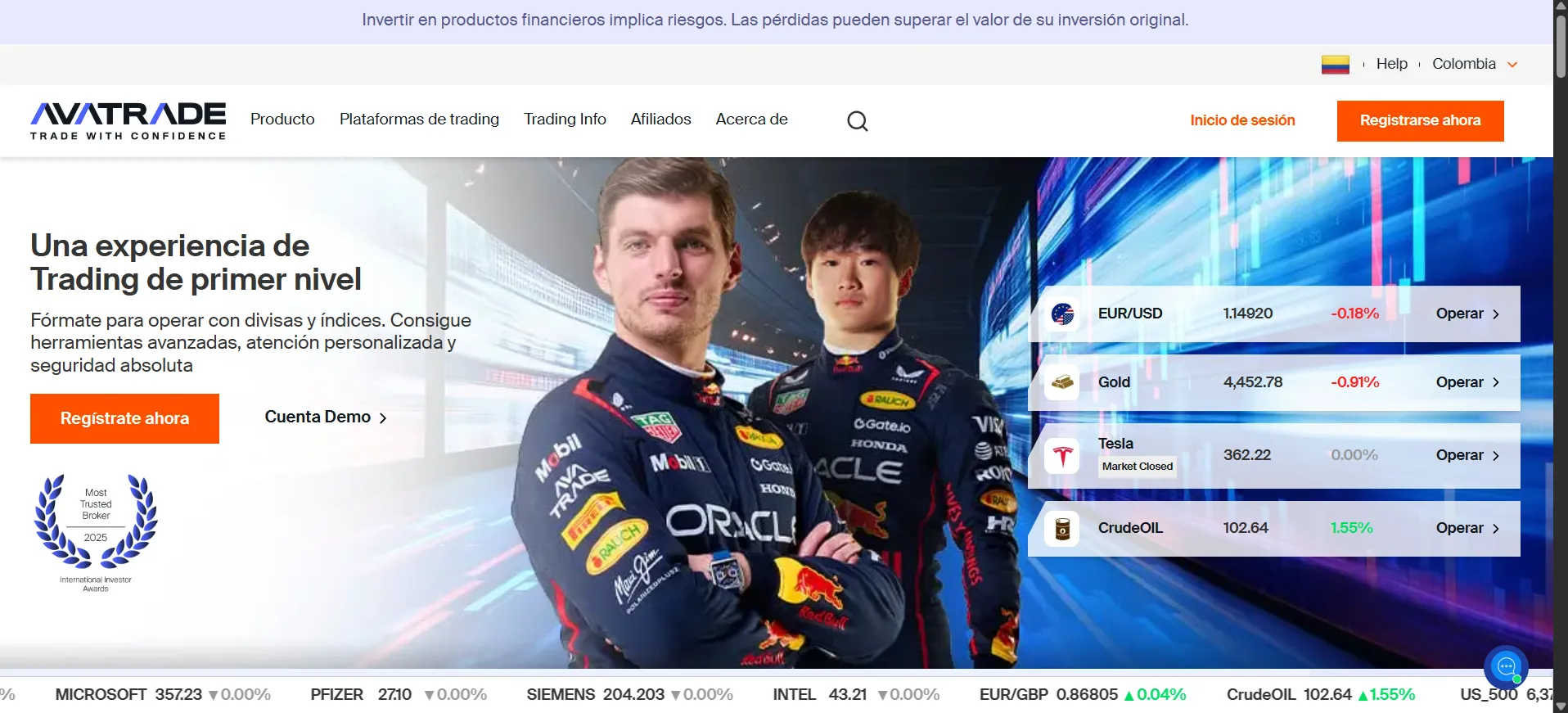Click MICROSOFT in the ticker
This screenshot has height=713, width=1568.
tap(101, 694)
